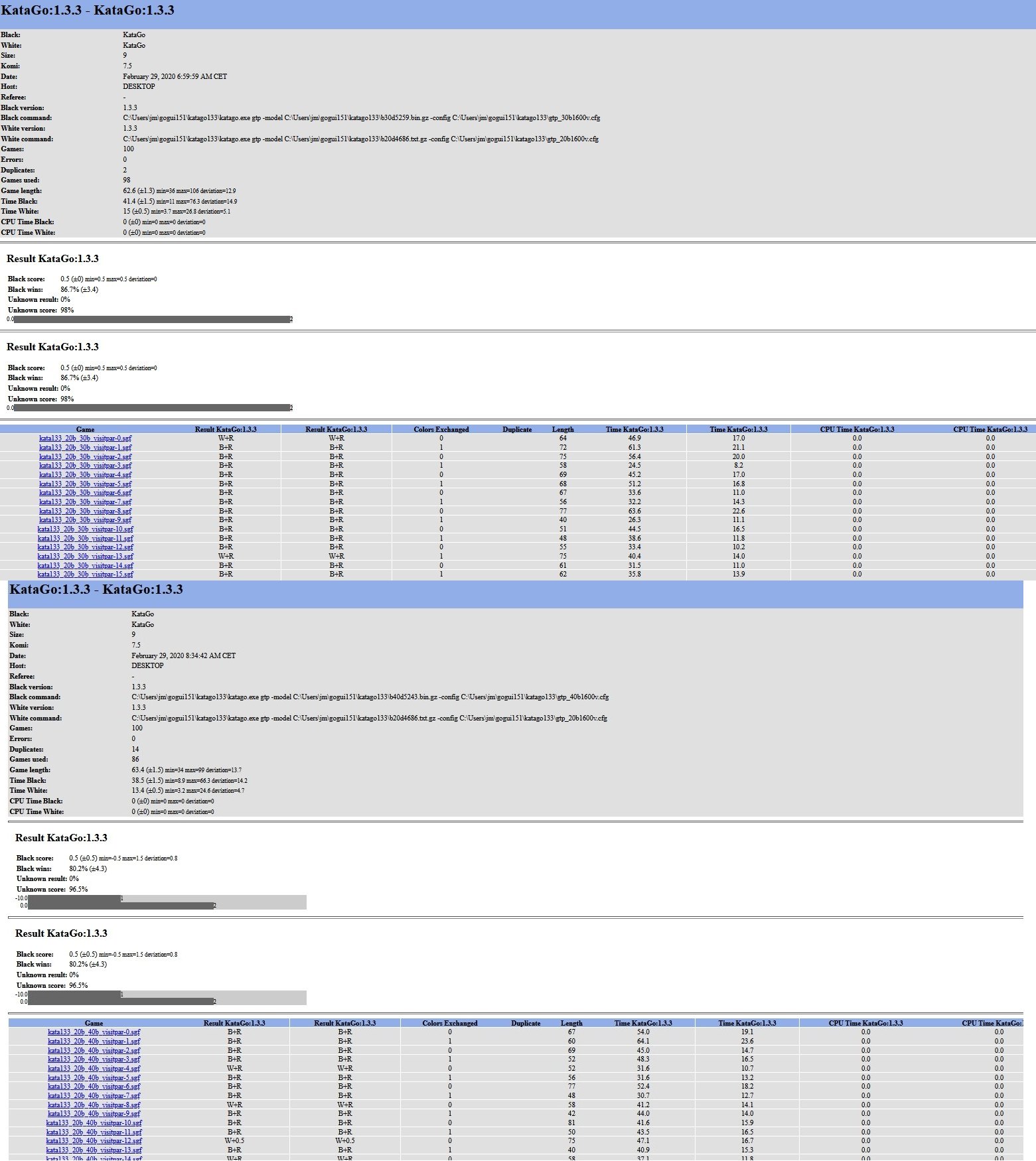Click the date February 29, 2020 8:34:42 AM

coord(183,656)
